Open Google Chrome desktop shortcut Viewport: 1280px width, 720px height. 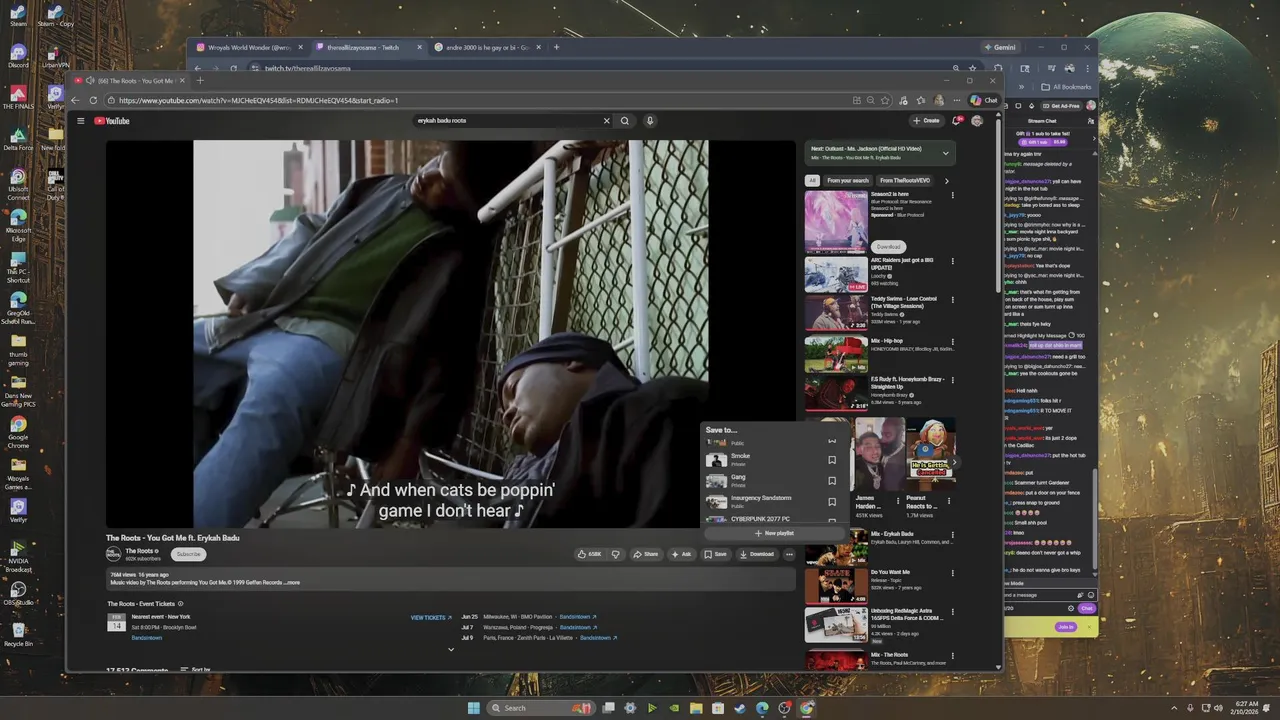coord(18,433)
